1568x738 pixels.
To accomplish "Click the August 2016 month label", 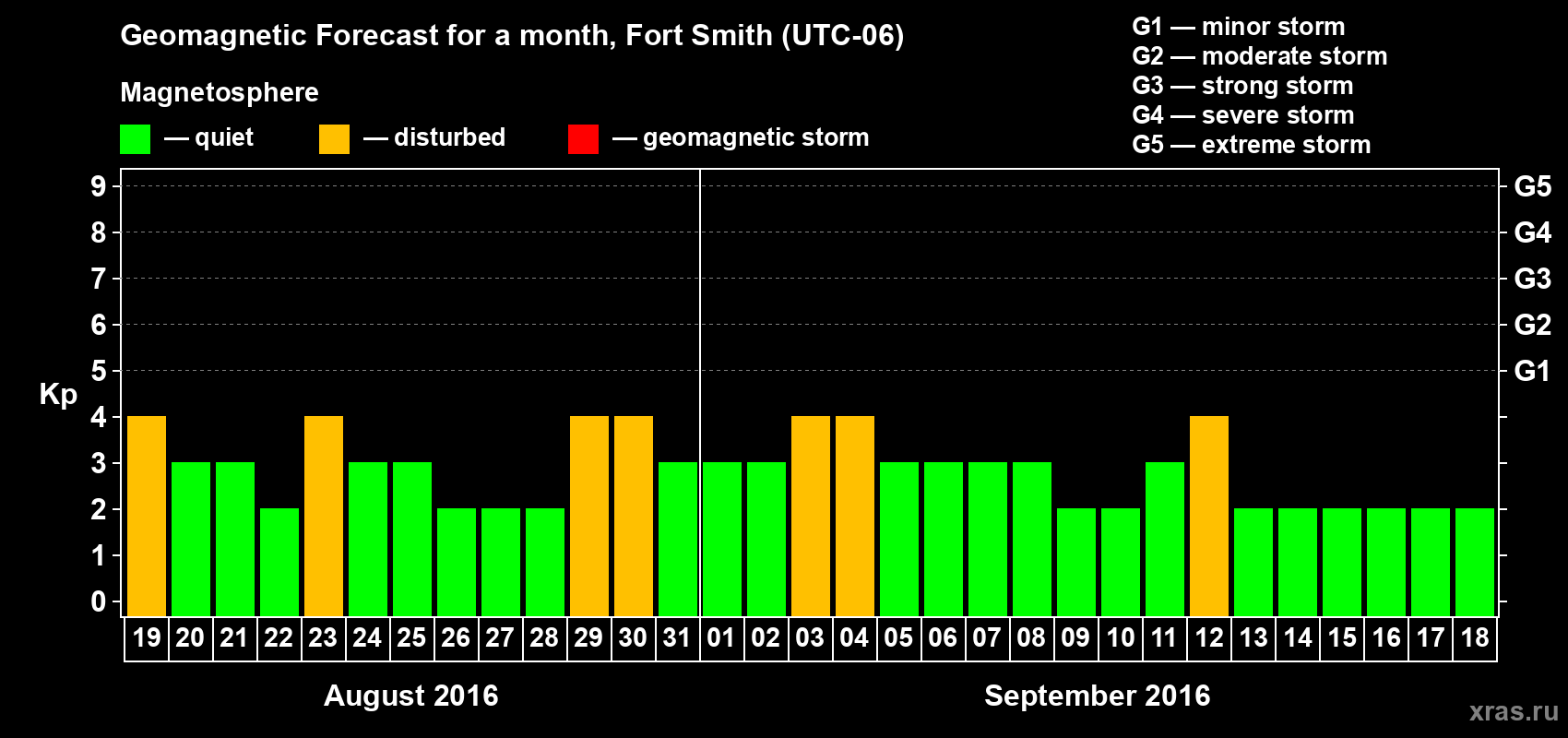I will 411,696.
